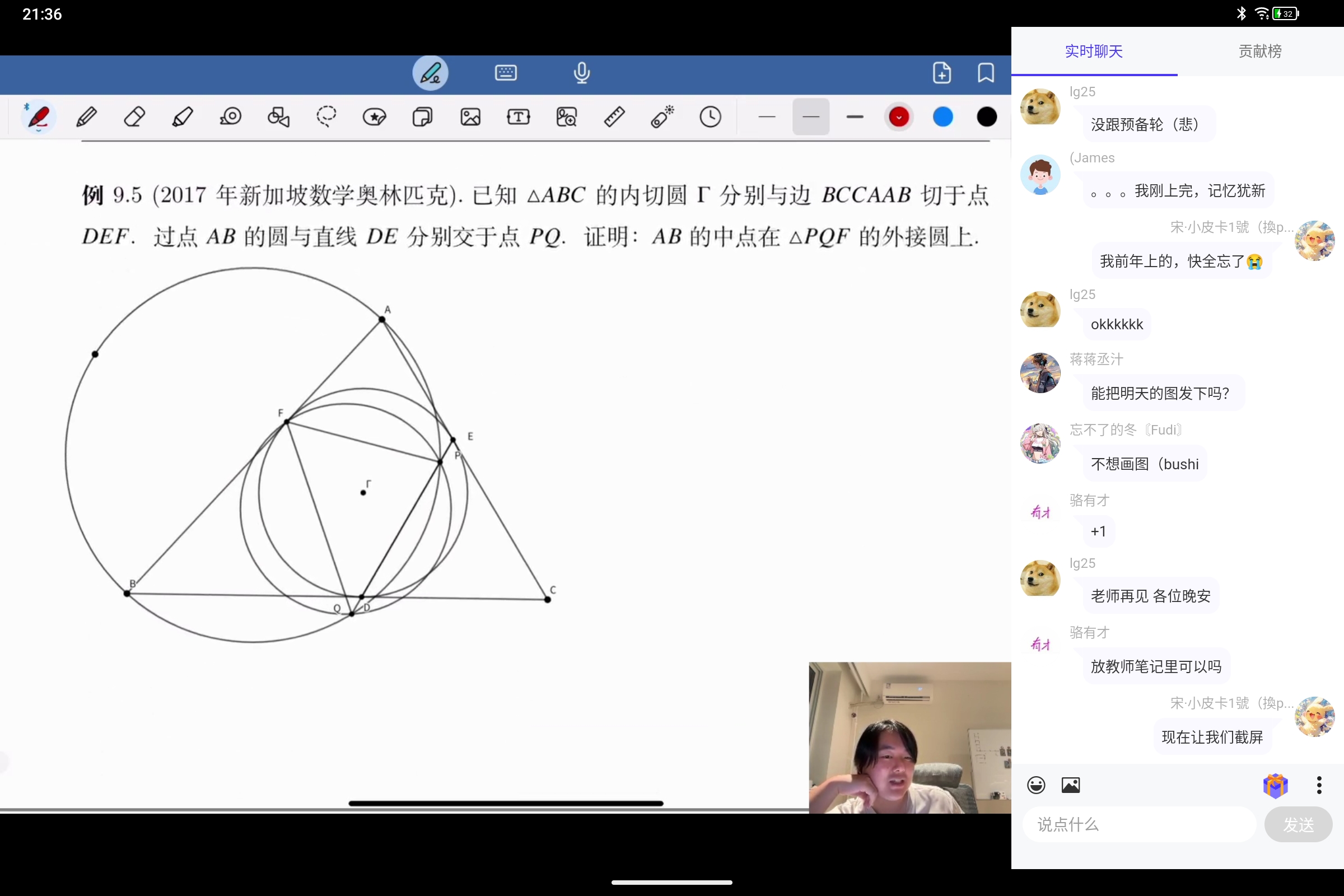Insert an image with picture tool

(x=470, y=117)
